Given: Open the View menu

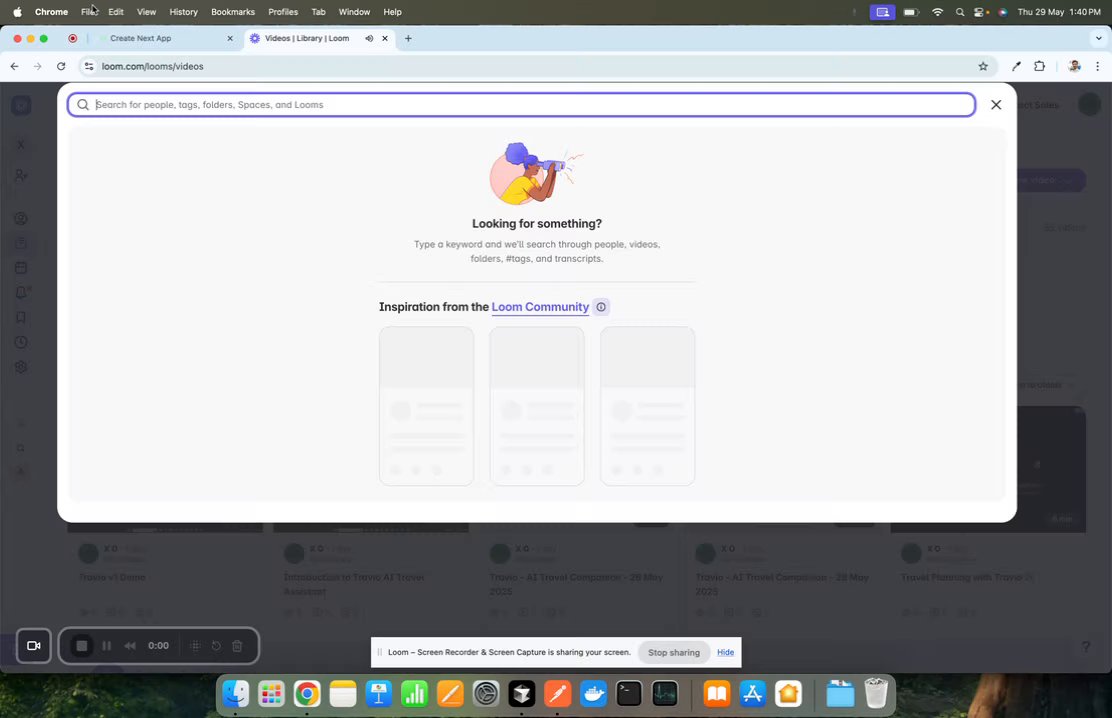Looking at the screenshot, I should pyautogui.click(x=146, y=12).
